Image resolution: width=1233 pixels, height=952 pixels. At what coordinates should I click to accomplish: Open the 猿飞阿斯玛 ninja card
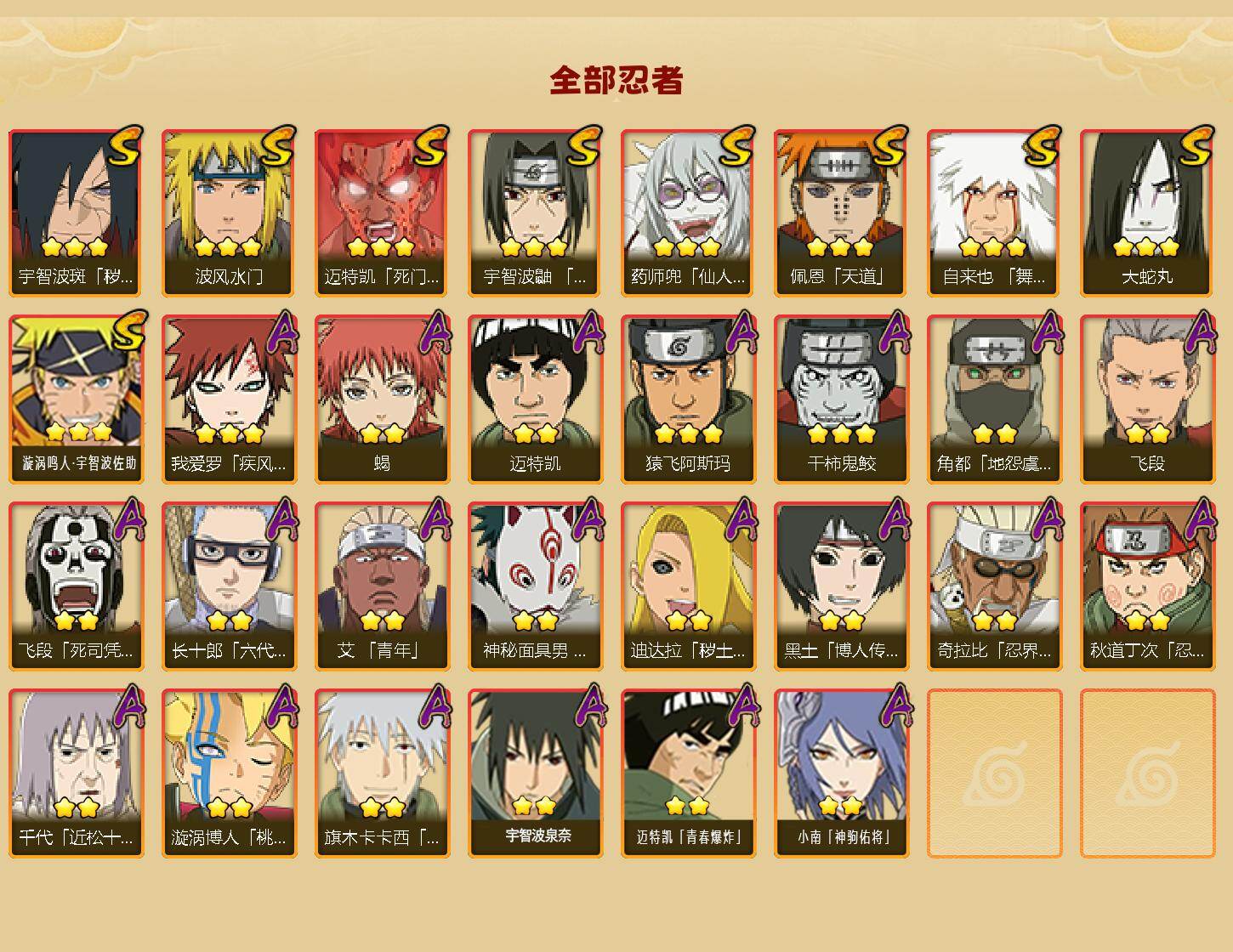[688, 399]
